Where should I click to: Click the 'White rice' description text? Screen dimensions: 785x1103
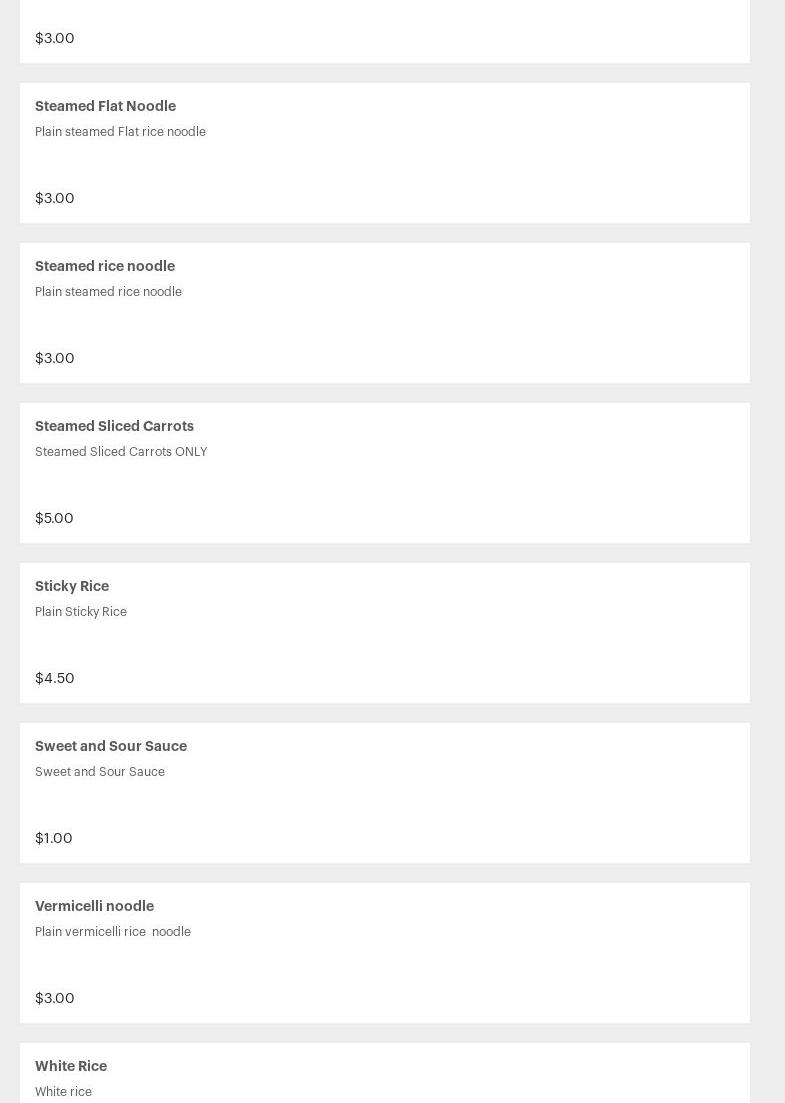(63, 1092)
